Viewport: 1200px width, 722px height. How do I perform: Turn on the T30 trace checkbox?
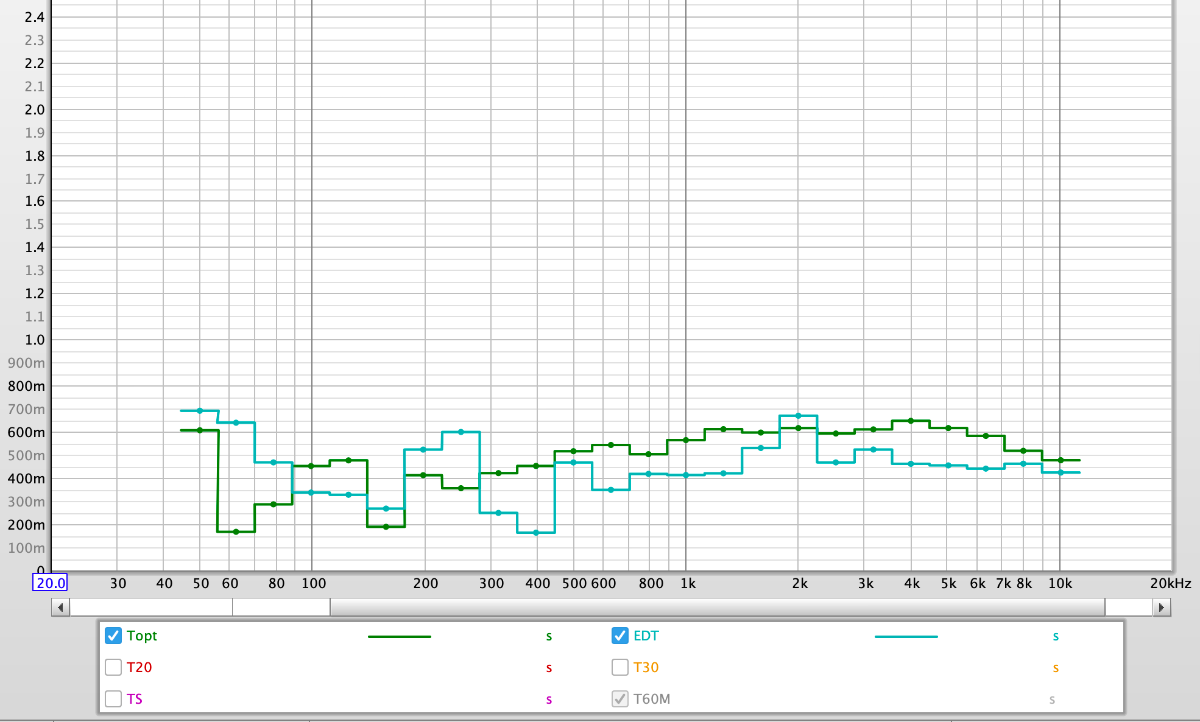620,668
